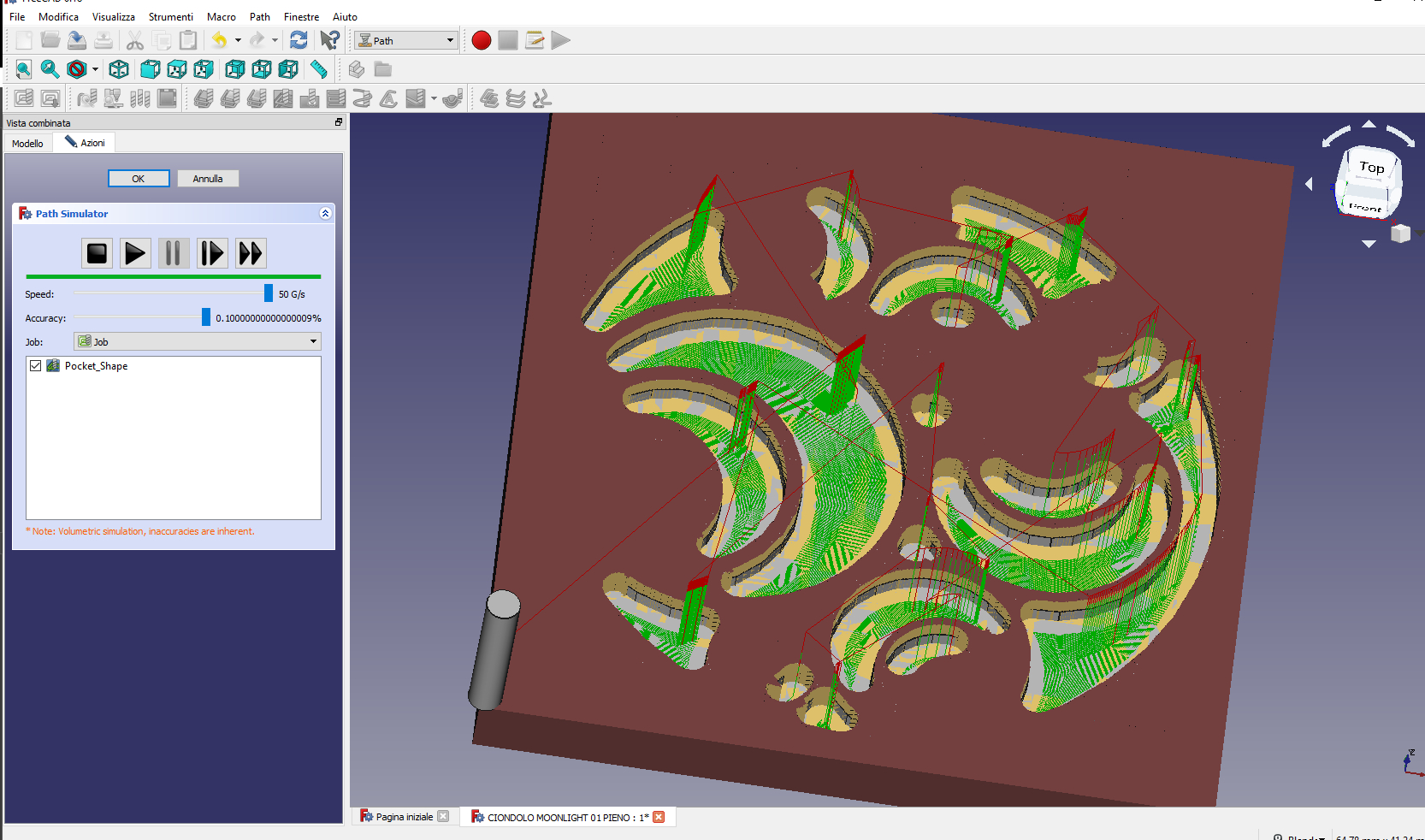Click the Fit Selection magnifier icon

50,69
